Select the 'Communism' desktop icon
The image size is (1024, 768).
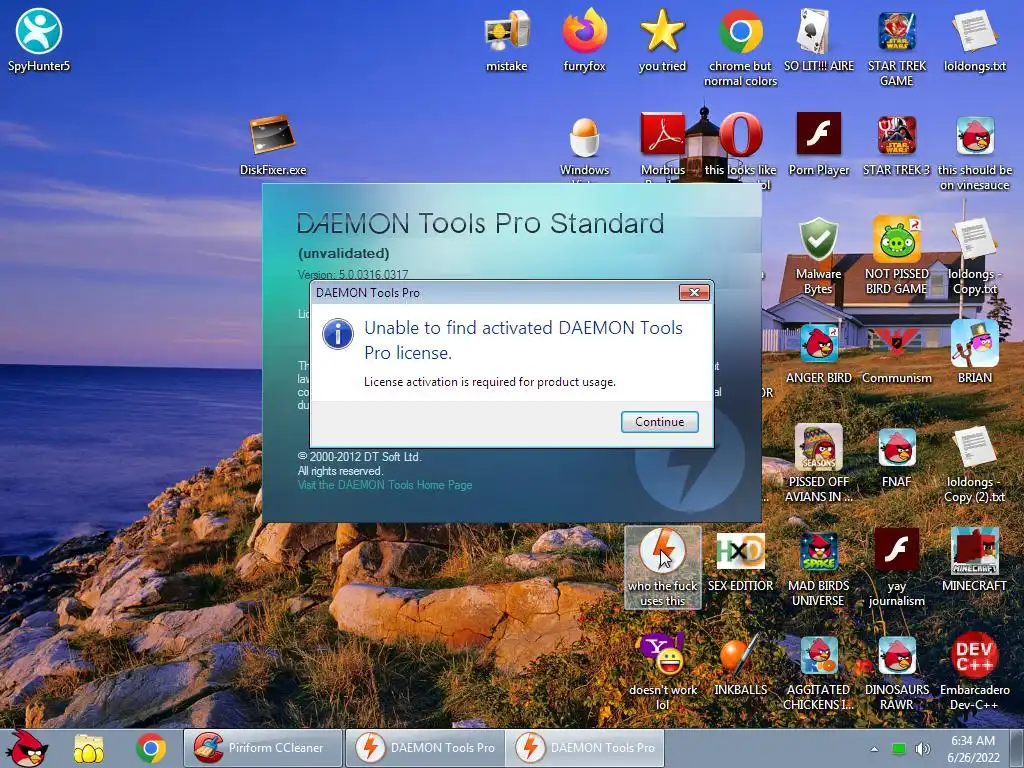[897, 353]
